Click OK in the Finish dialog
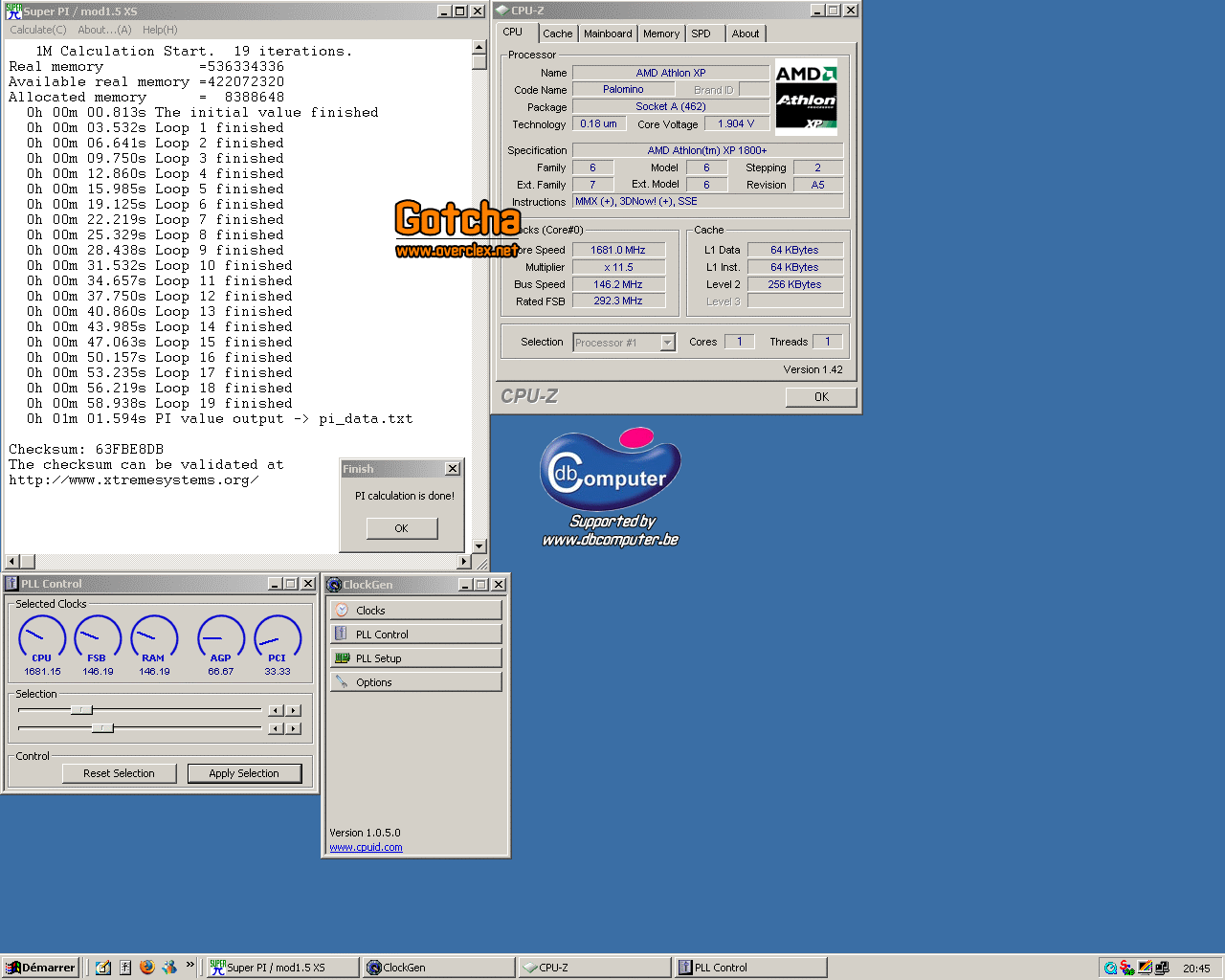1225x980 pixels. (401, 528)
